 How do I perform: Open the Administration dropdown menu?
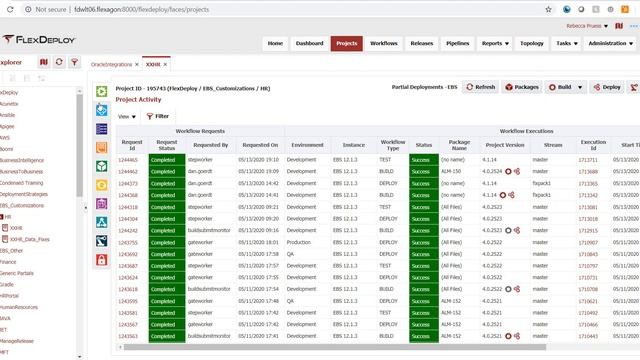tap(610, 43)
